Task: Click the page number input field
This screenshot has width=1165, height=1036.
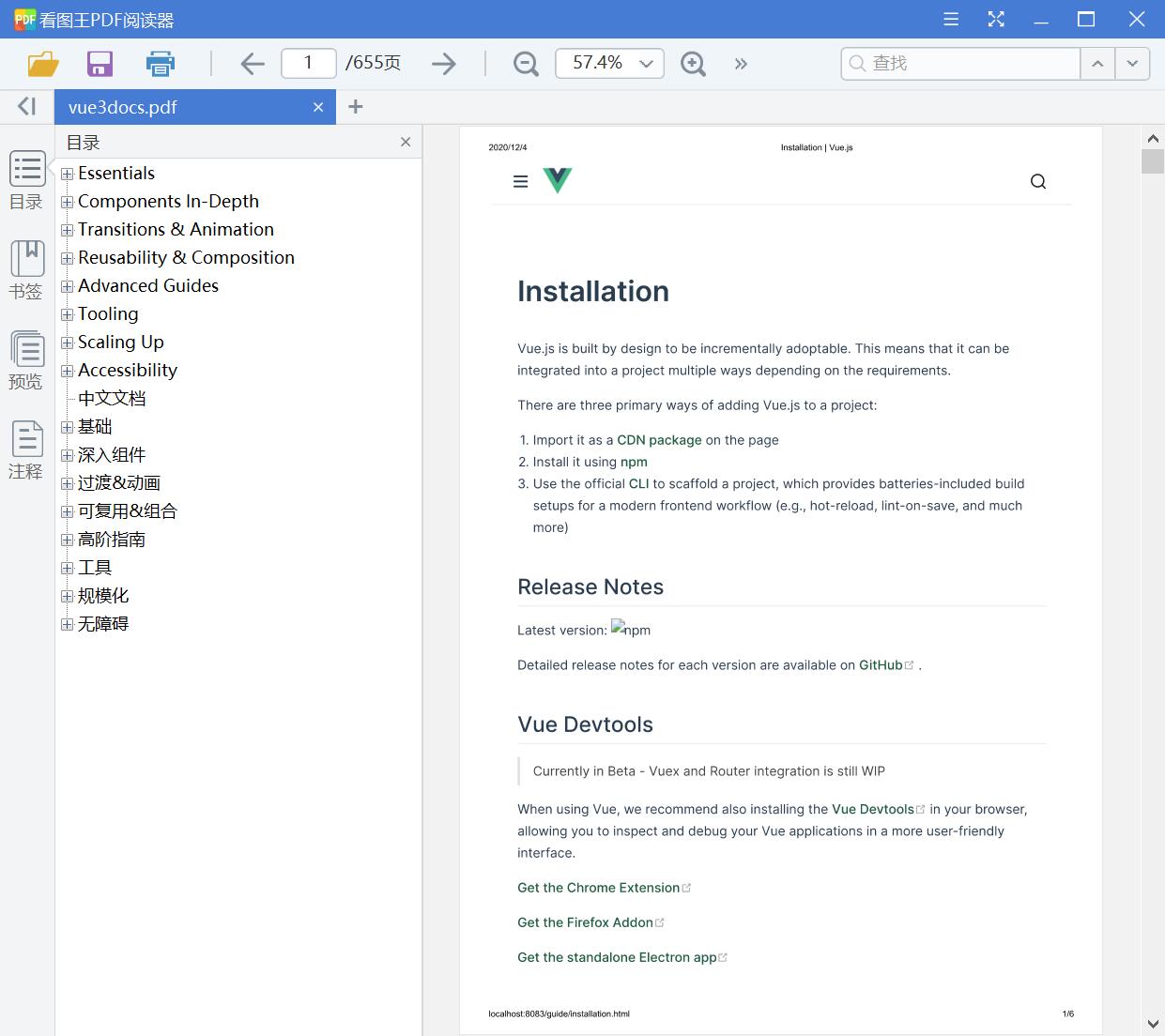Action: click(x=308, y=62)
